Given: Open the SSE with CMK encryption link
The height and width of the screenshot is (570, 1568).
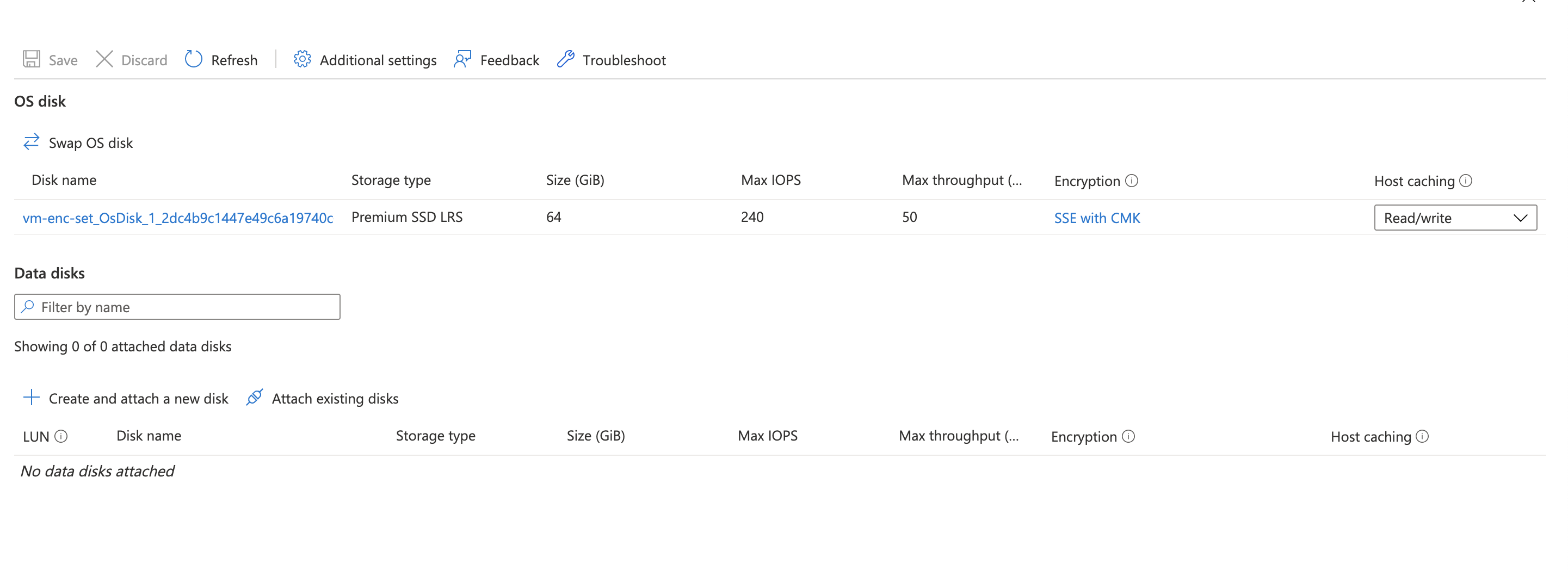Looking at the screenshot, I should tap(1097, 218).
